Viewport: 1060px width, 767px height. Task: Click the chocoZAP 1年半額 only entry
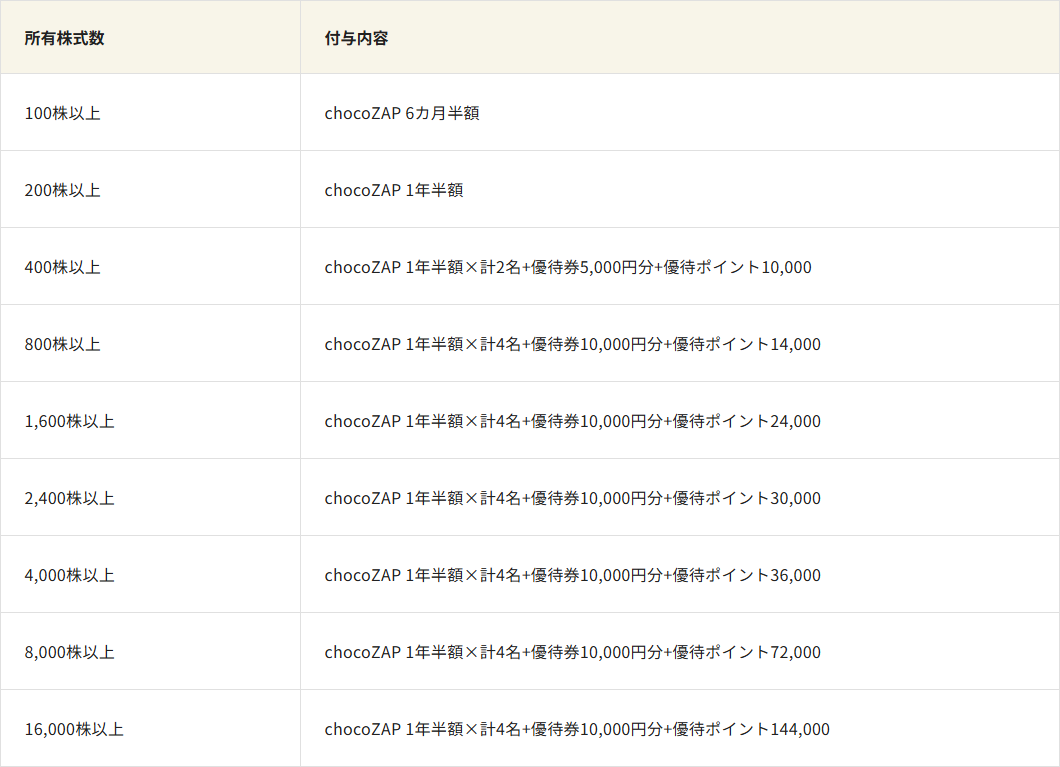point(394,190)
